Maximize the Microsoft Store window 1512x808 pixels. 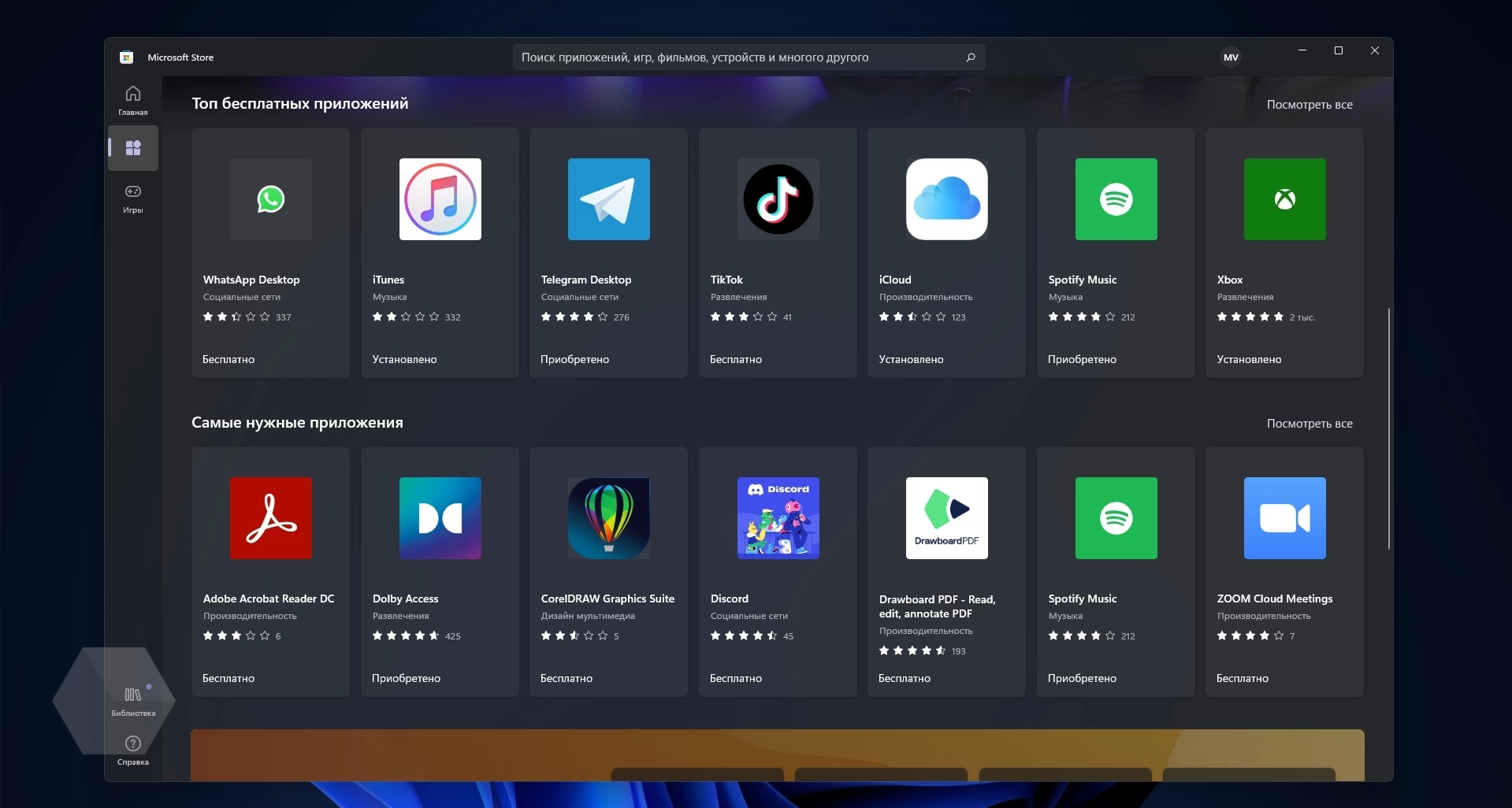pos(1339,50)
